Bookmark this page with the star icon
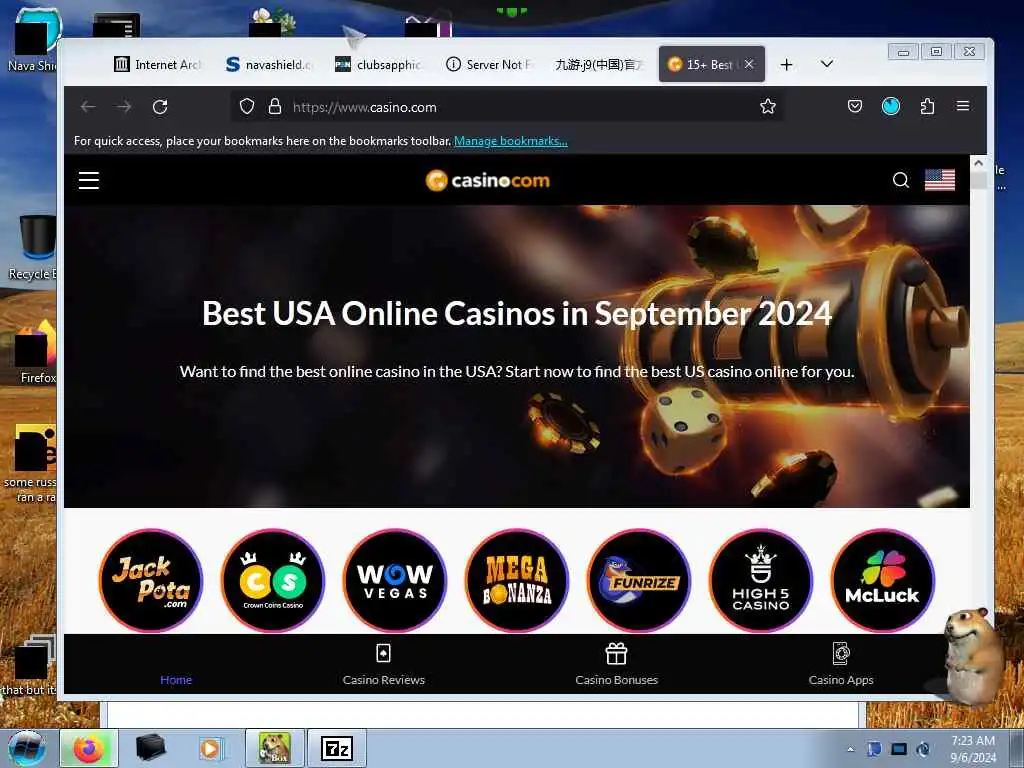The image size is (1024, 768). [767, 106]
